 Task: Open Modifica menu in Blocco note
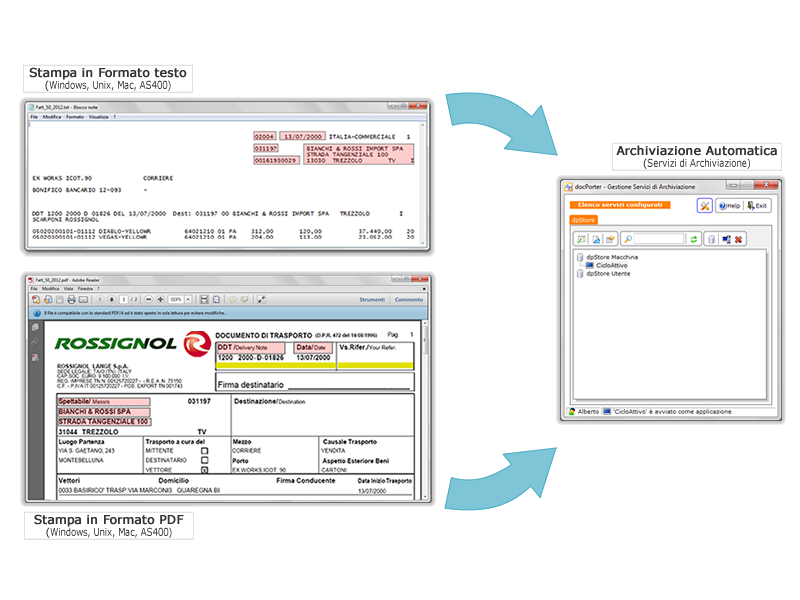[52, 117]
